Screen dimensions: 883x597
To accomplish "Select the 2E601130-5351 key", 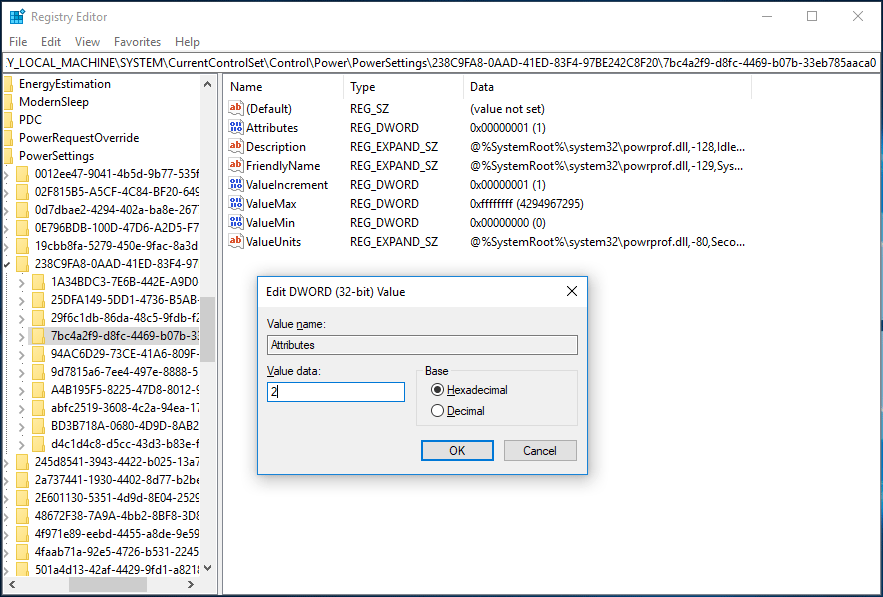I will pyautogui.click(x=117, y=498).
